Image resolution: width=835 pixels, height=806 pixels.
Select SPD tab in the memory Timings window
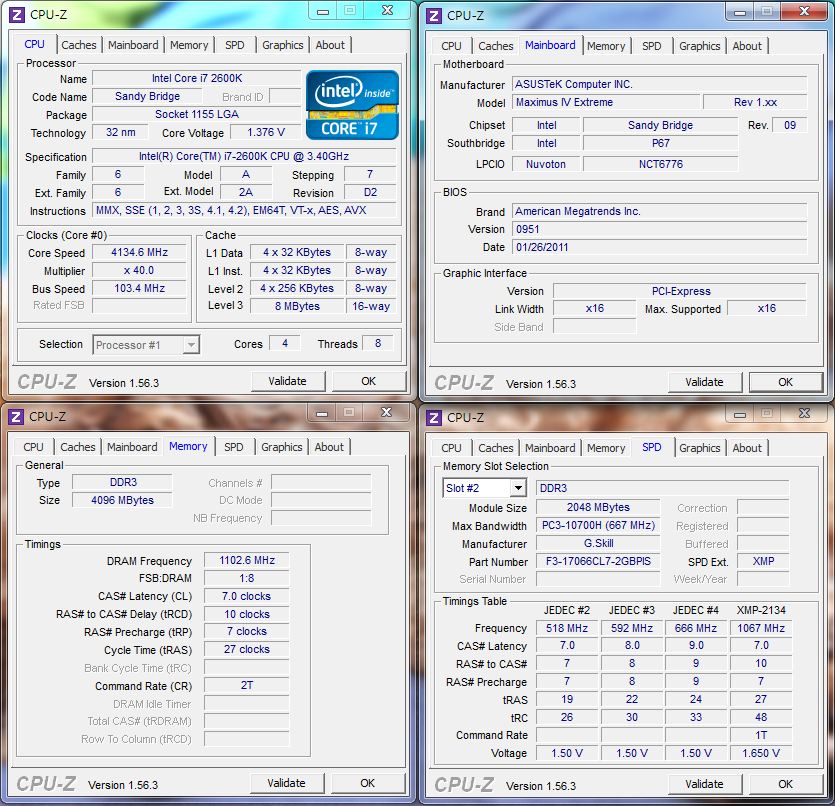pyautogui.click(x=234, y=447)
